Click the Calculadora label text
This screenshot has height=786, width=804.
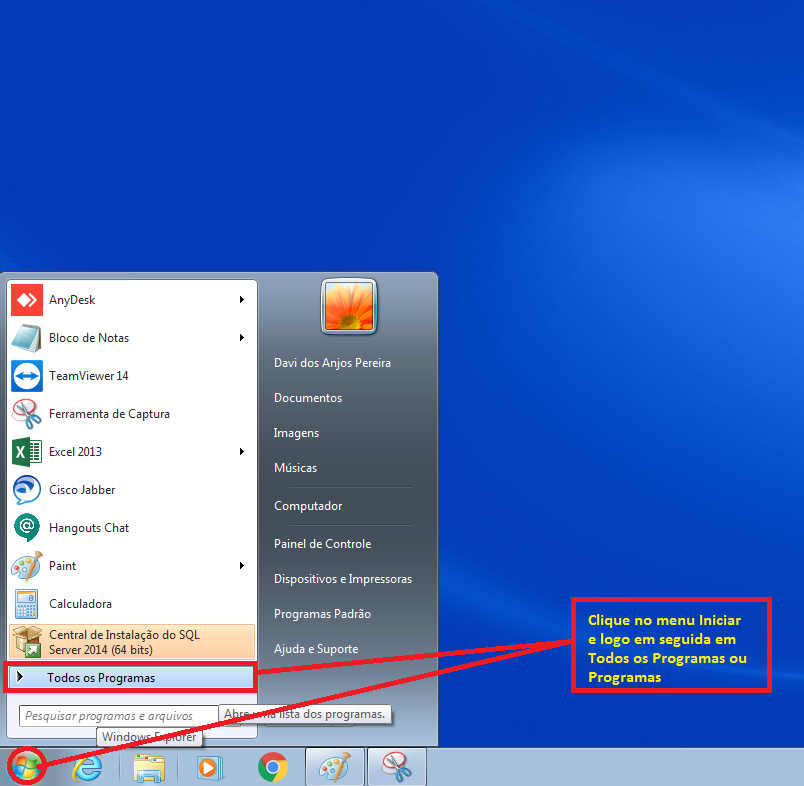(81, 604)
